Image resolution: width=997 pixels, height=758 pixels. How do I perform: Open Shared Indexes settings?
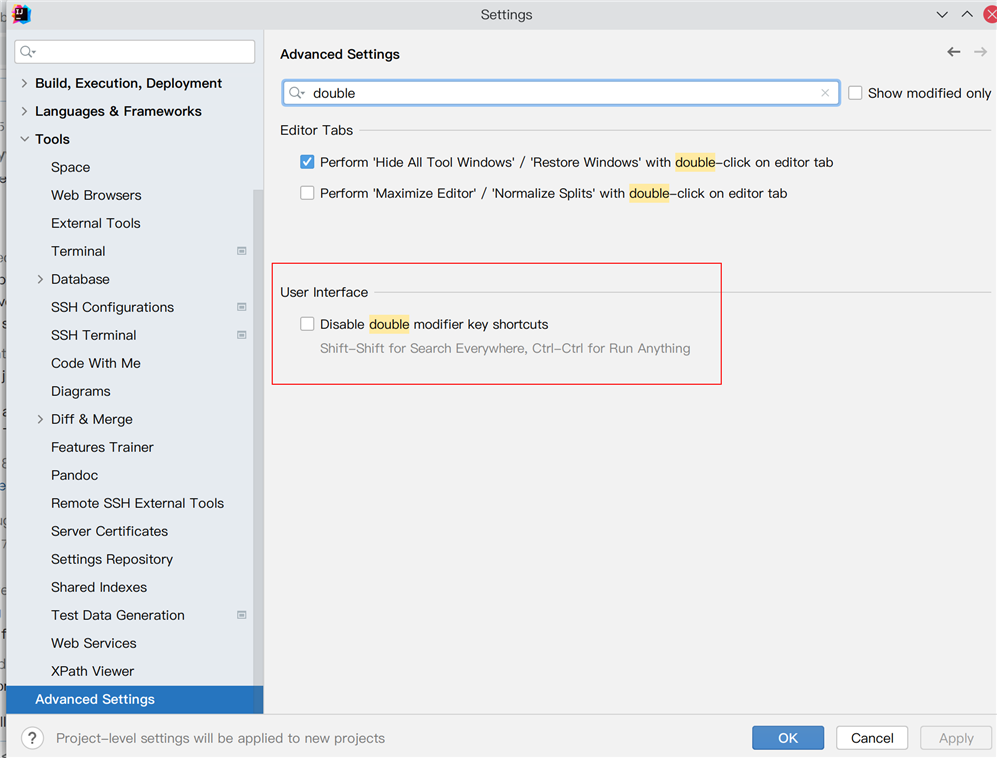[99, 587]
